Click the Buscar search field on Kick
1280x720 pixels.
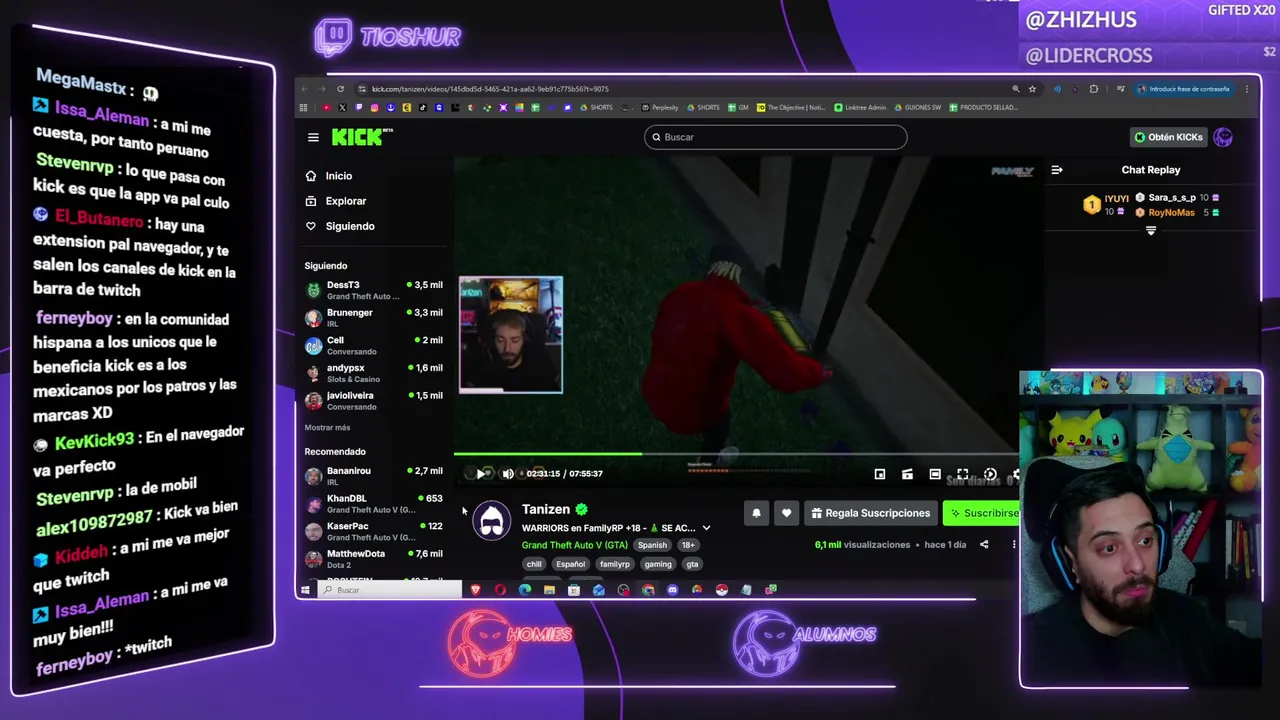[x=775, y=137]
